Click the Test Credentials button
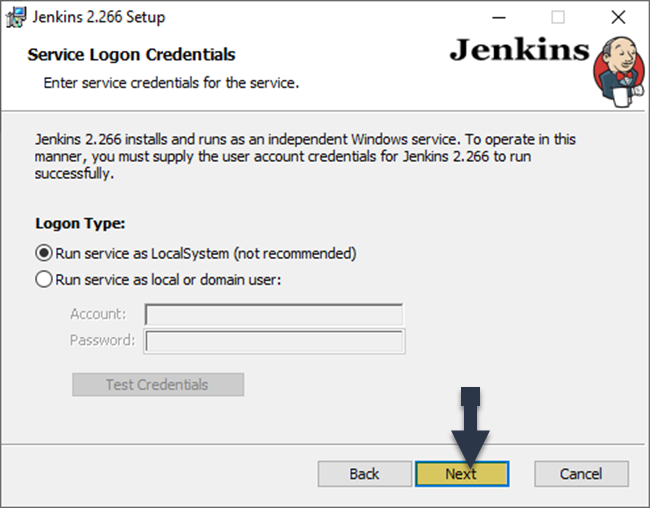 click(x=158, y=385)
